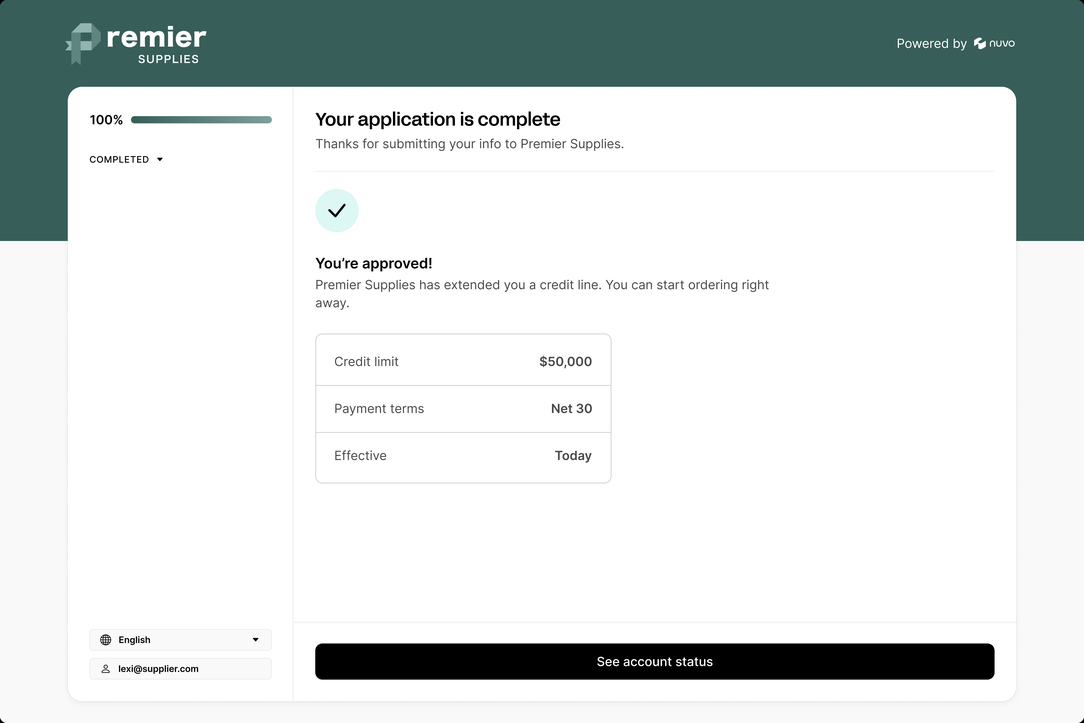Click the You're approved! heading

tap(374, 263)
